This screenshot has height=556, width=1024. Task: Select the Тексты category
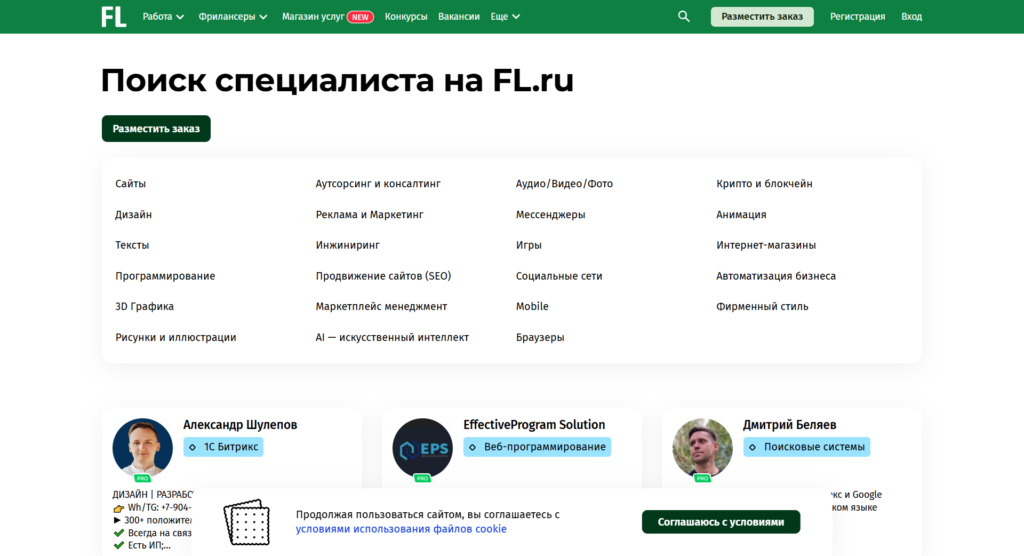coord(132,245)
